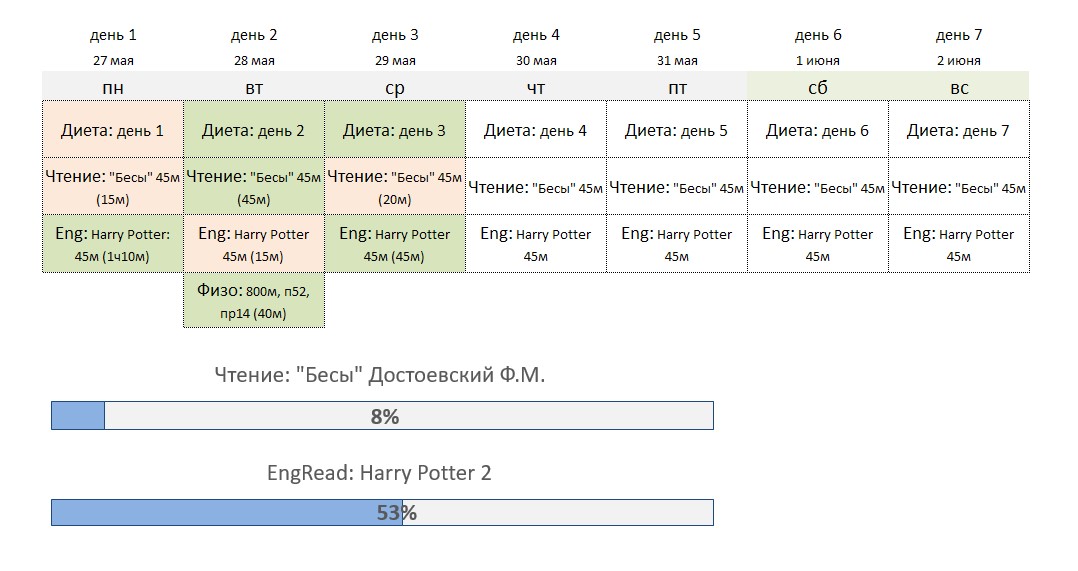Image resolution: width=1078 pixels, height=571 pixels.
Task: Select Wednesday's Чтение "Бесы" (20м) cell
Action: pos(395,187)
